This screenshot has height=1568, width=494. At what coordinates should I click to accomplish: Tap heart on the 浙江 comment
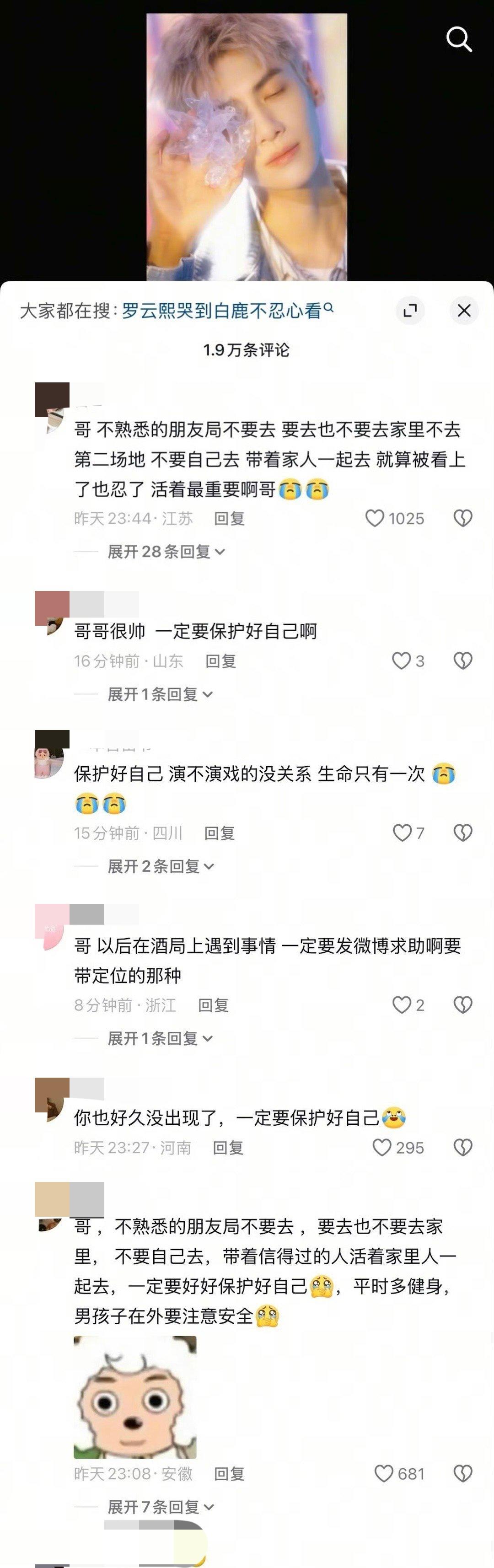(x=401, y=1005)
